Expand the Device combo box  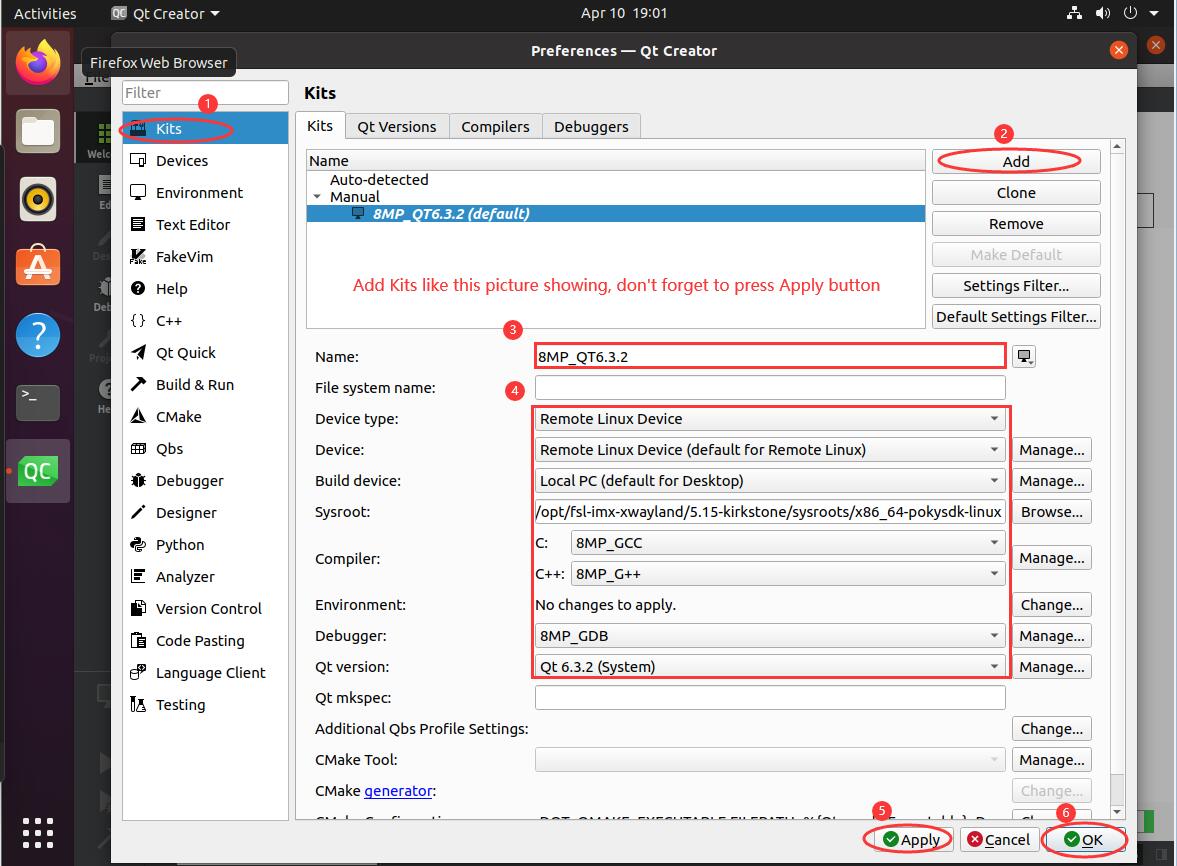pyautogui.click(x=769, y=450)
